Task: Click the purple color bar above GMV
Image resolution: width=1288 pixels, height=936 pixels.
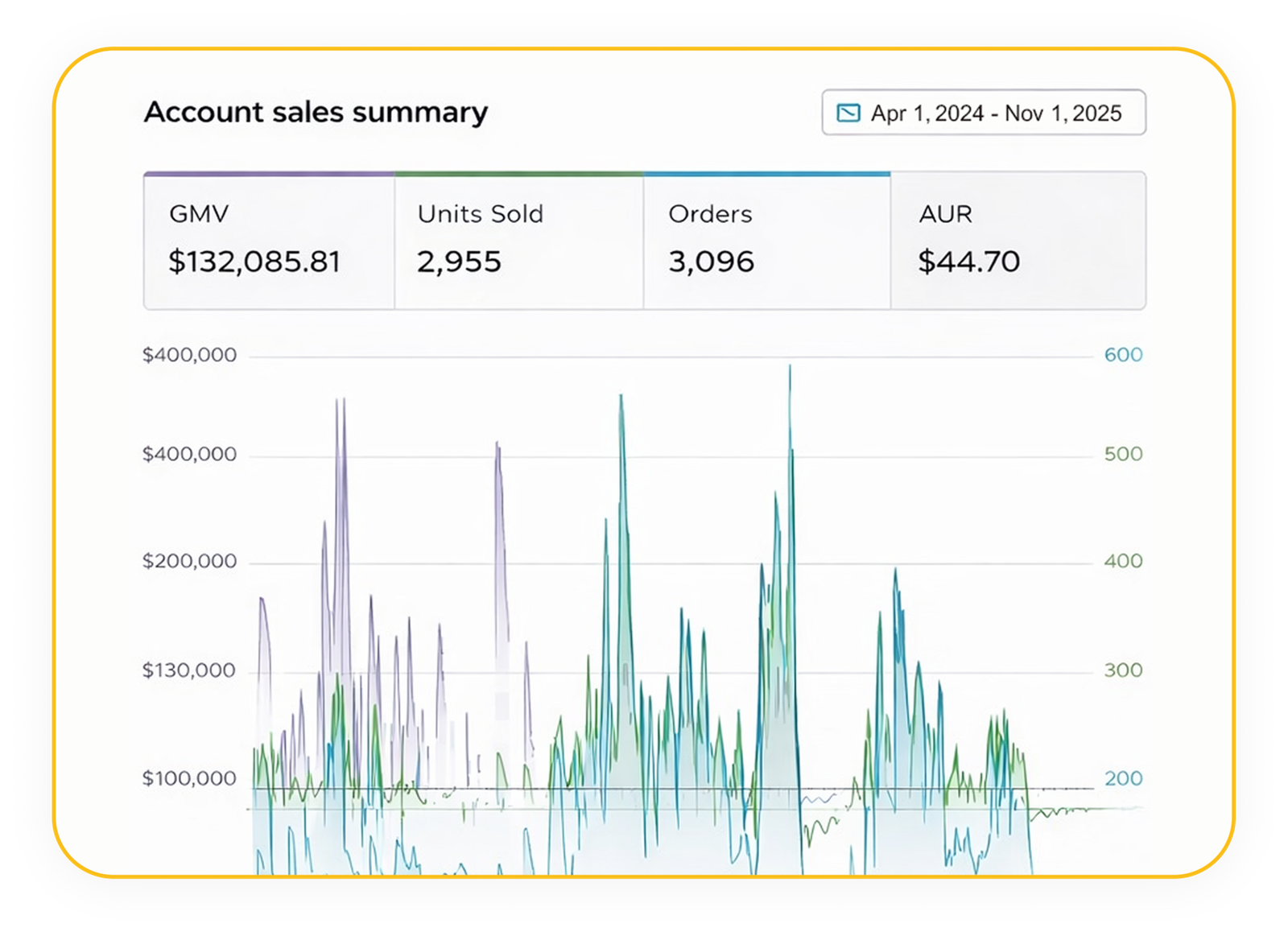Action: 269,173
